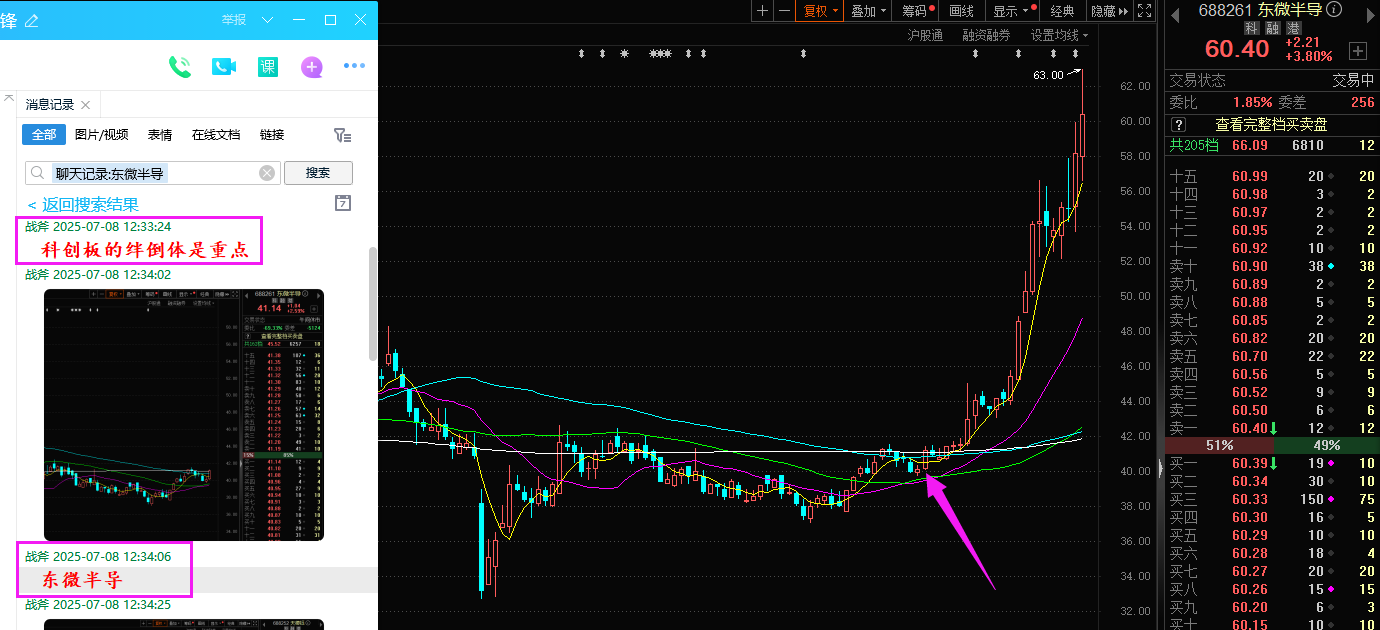Click the 63.00 high price label
1380x630 pixels.
click(x=1048, y=75)
